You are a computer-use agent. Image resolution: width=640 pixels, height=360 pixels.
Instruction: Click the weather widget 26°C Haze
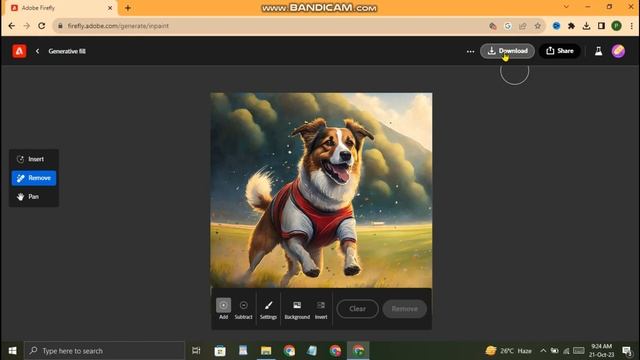click(x=509, y=351)
